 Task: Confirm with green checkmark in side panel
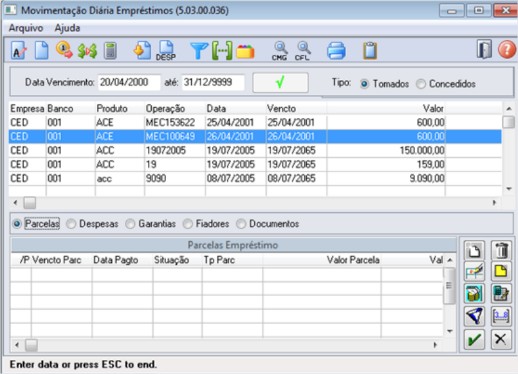pos(474,340)
